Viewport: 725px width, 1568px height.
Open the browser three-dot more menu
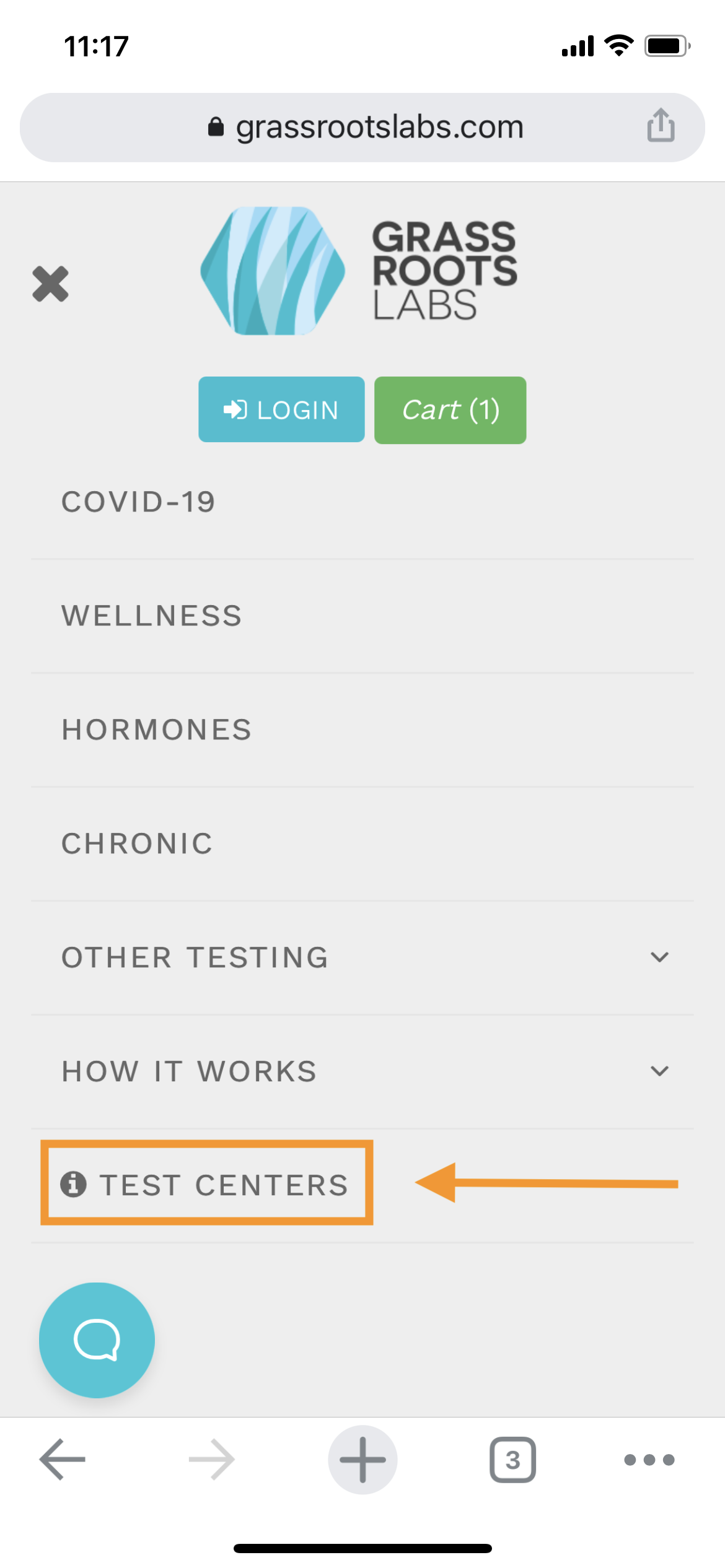point(649,1460)
